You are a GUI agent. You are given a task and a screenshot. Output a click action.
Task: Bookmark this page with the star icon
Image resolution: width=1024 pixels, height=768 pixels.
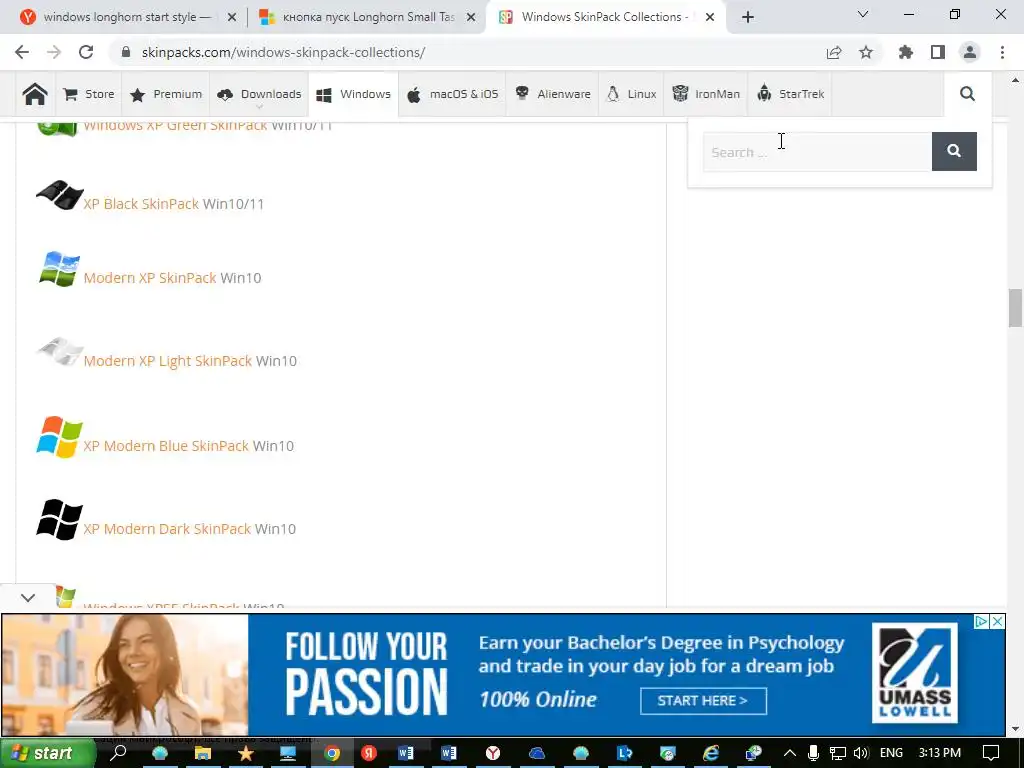(866, 52)
